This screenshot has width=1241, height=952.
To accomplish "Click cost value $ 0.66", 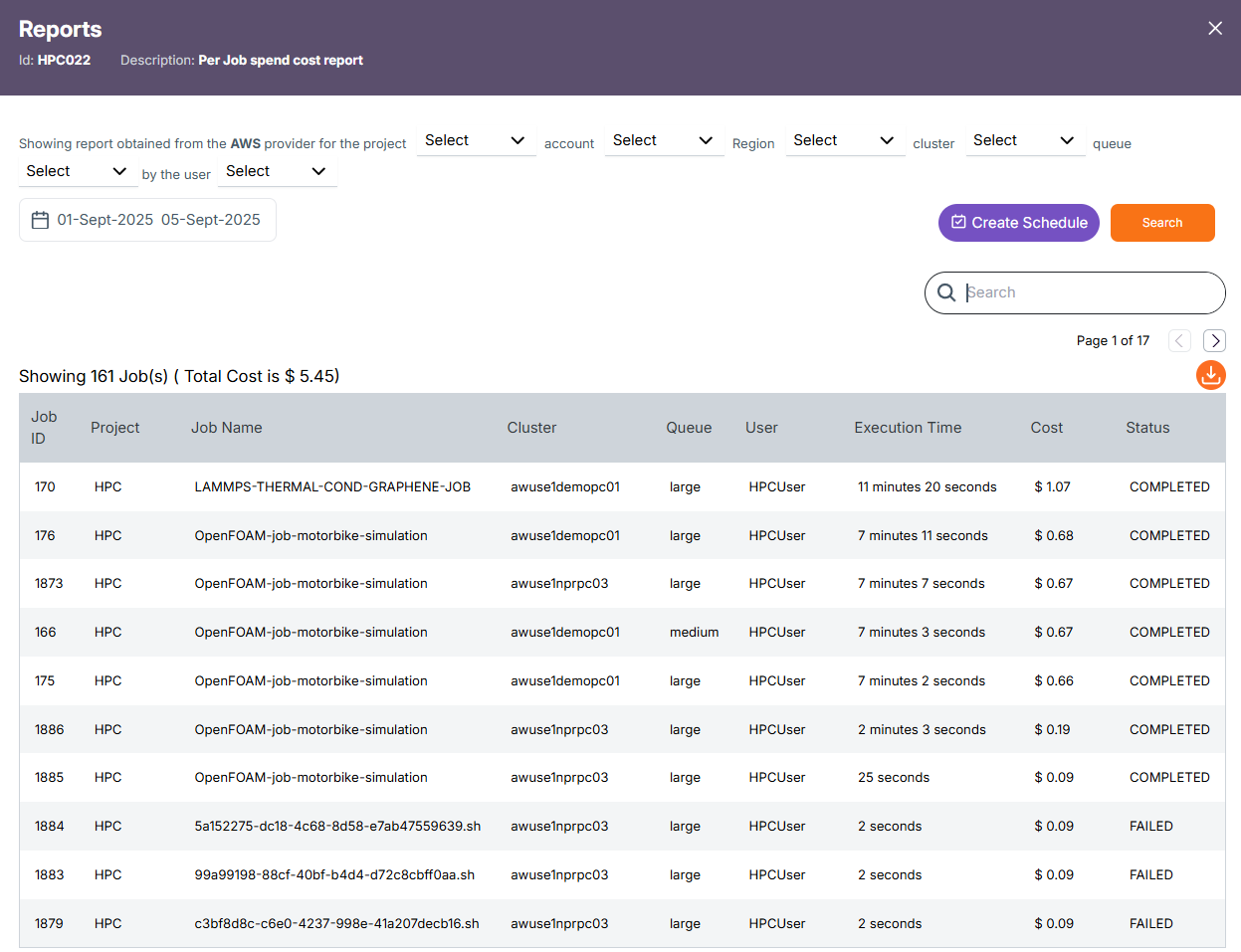I will click(x=1054, y=681).
